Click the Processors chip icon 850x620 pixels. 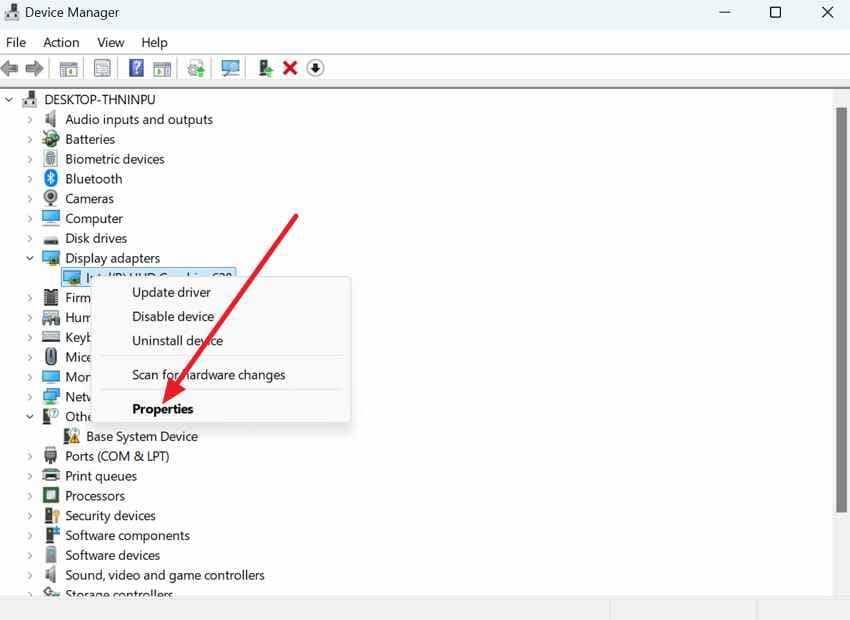tap(51, 495)
